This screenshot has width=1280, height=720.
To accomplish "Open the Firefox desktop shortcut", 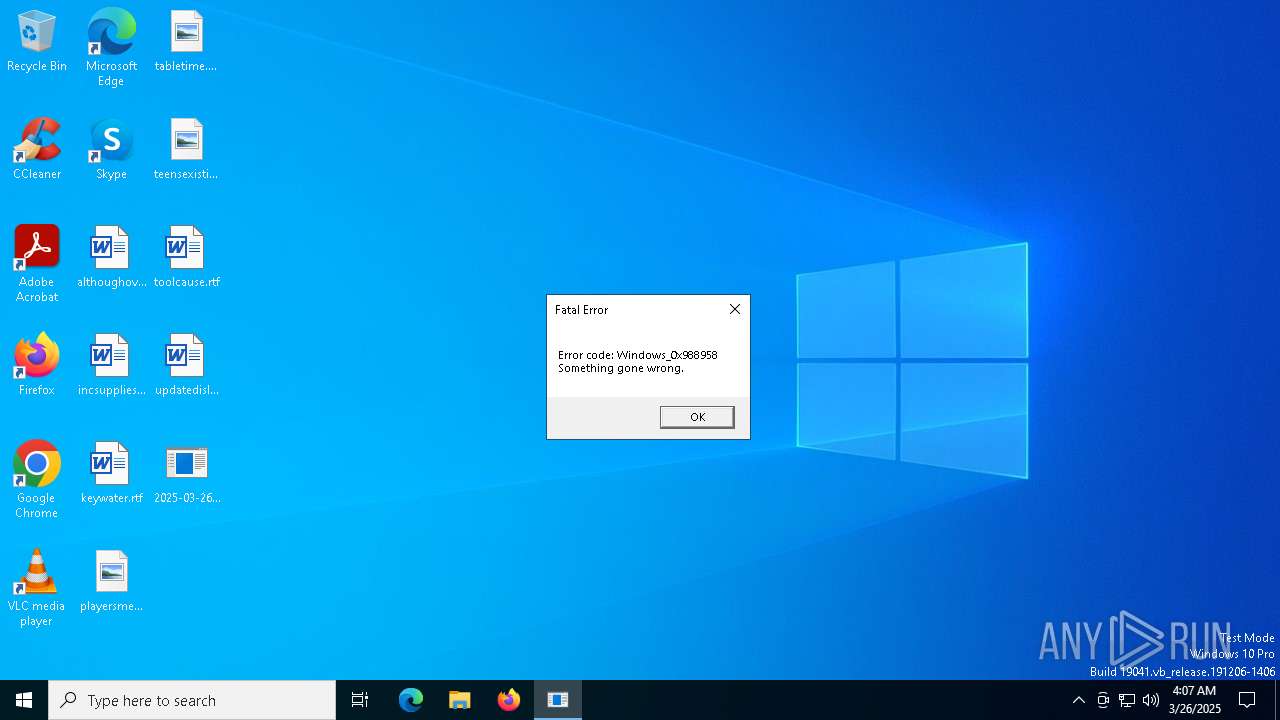I will click(x=37, y=365).
